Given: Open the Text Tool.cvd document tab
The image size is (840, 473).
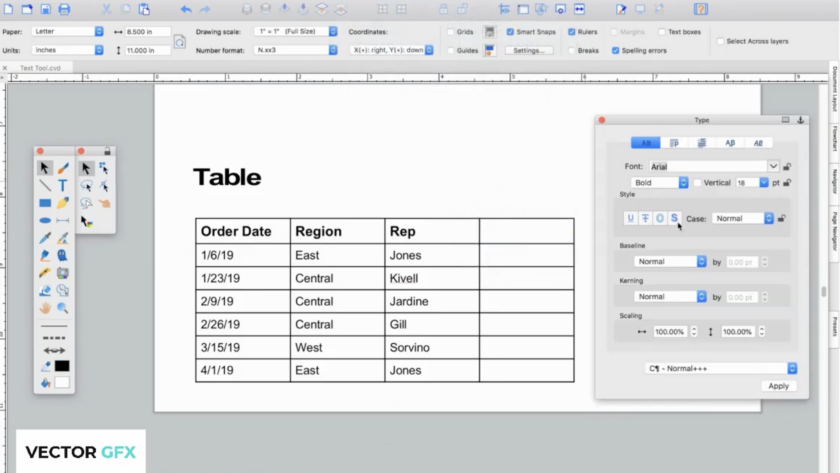Looking at the screenshot, I should (40, 68).
